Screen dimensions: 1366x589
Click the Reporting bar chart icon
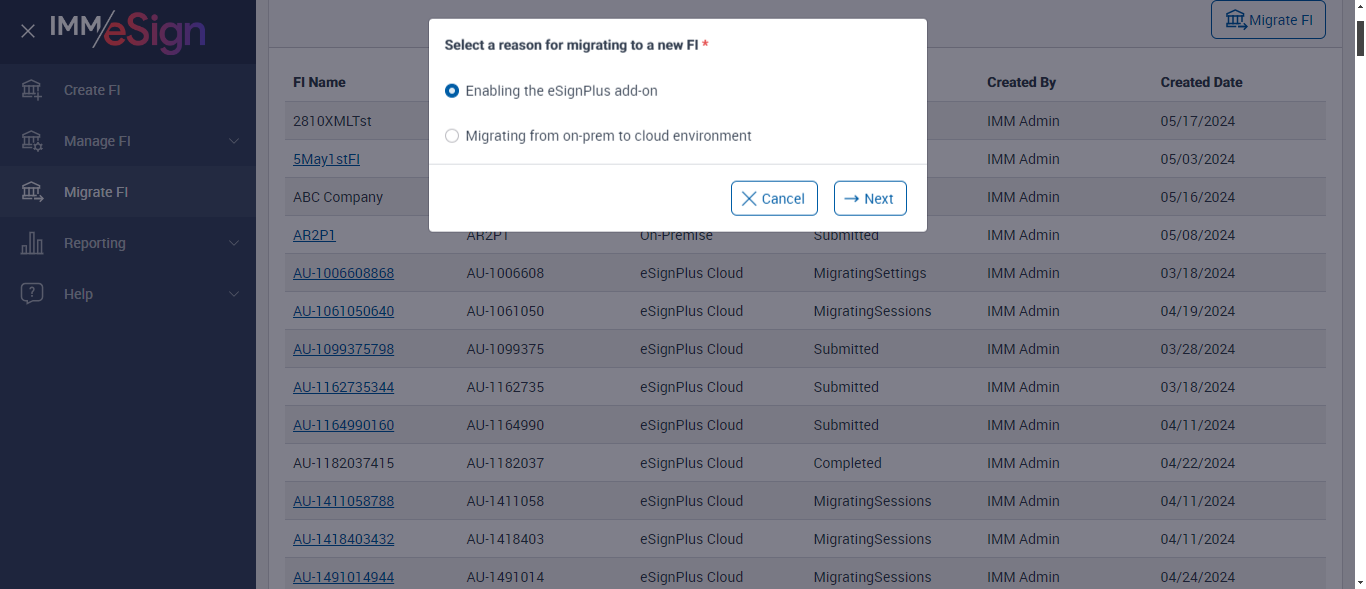[x=32, y=243]
